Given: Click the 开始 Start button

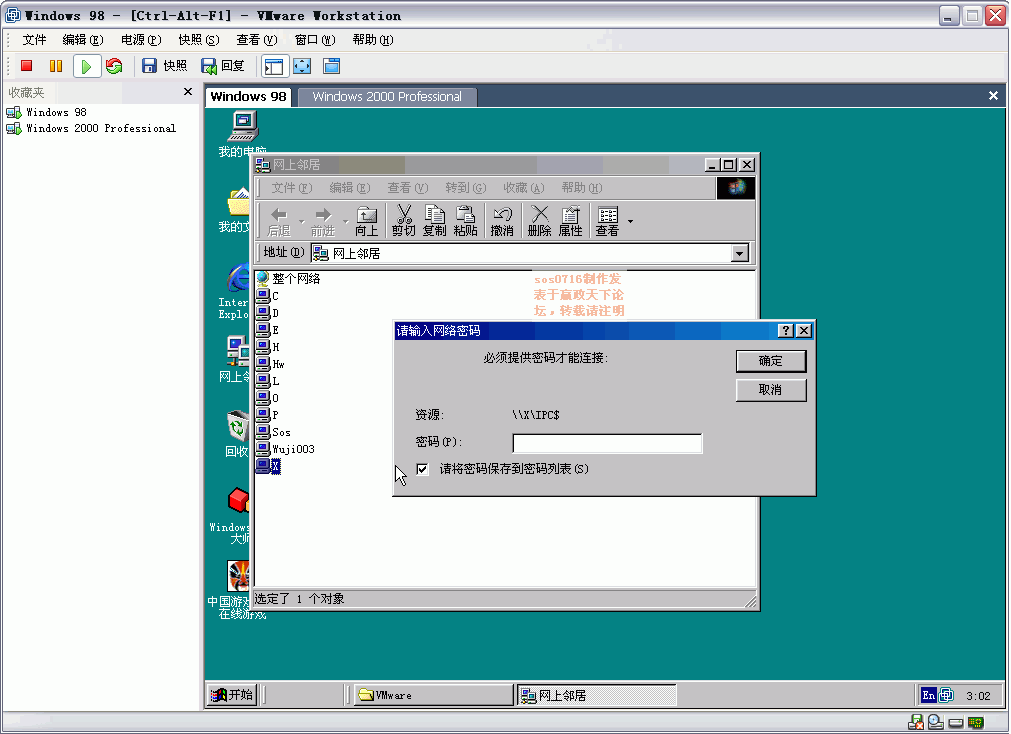Looking at the screenshot, I should [232, 695].
